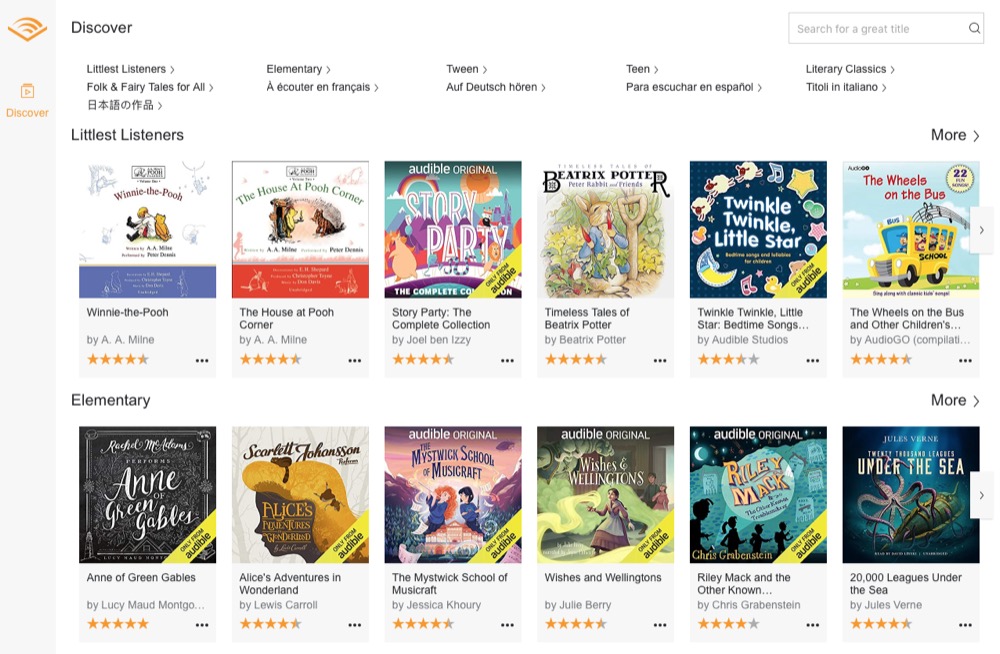Open options menu for Riley Mack audiobook
The height and width of the screenshot is (654, 1000).
[812, 626]
